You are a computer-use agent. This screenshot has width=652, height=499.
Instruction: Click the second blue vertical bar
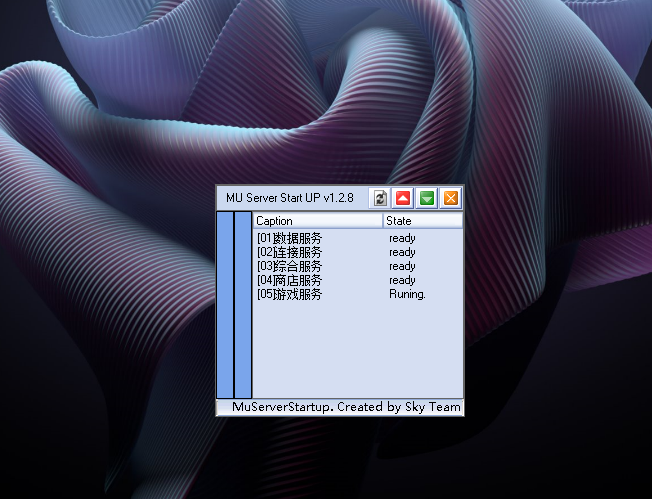click(243, 305)
